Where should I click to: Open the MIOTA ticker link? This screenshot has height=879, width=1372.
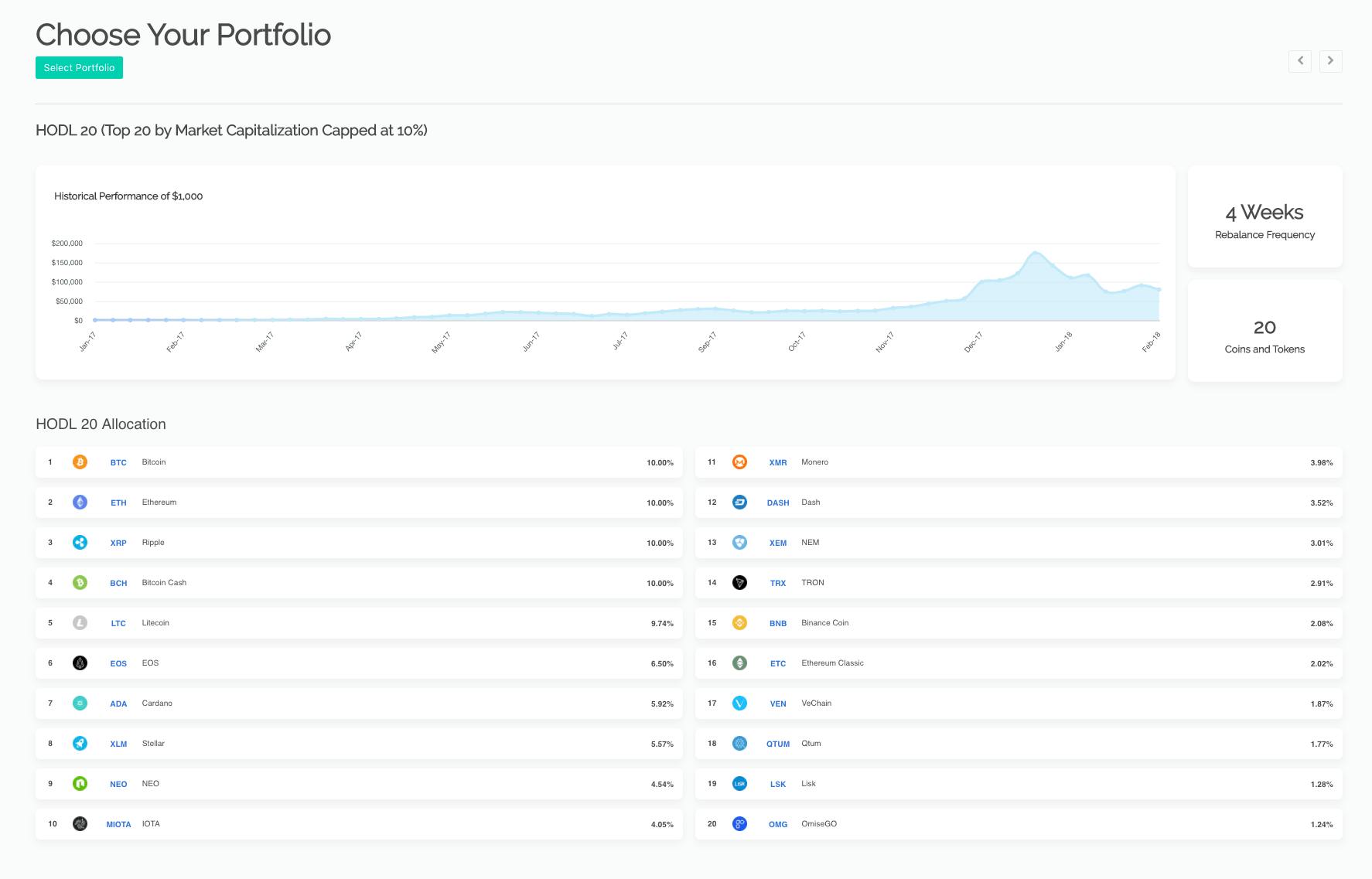click(x=118, y=825)
